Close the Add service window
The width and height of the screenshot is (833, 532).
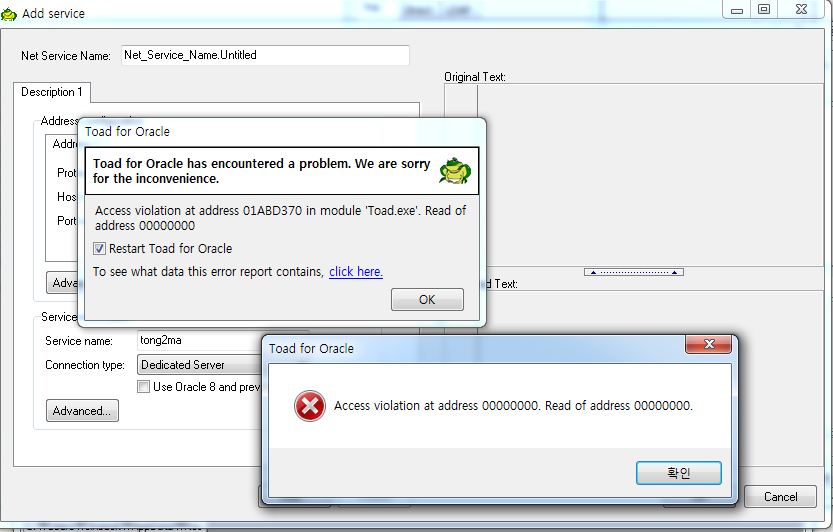802,10
